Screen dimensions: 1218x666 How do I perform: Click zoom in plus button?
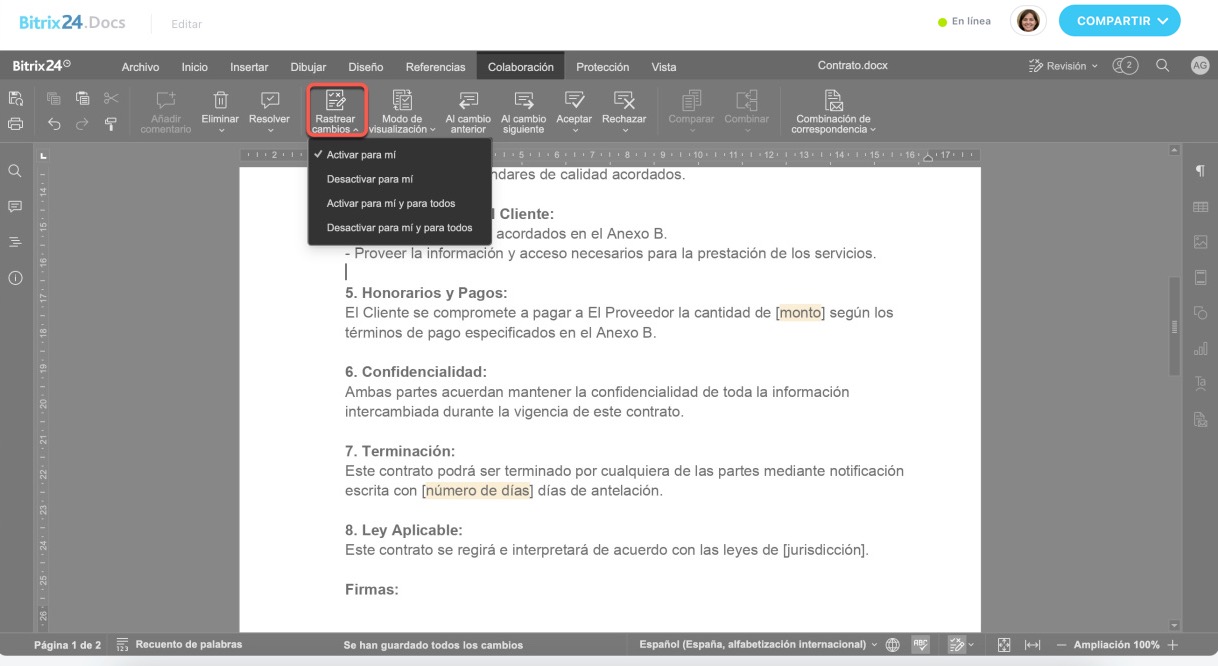pos(1173,645)
